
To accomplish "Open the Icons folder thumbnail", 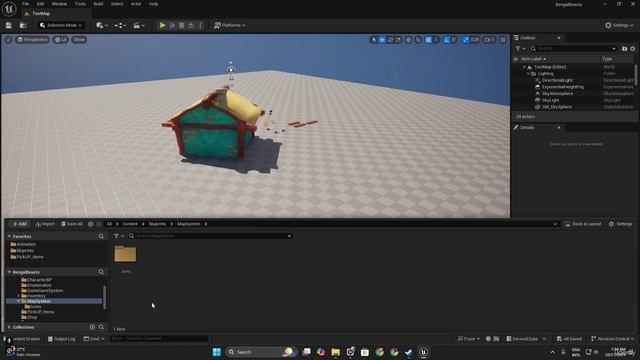I will [x=125, y=254].
